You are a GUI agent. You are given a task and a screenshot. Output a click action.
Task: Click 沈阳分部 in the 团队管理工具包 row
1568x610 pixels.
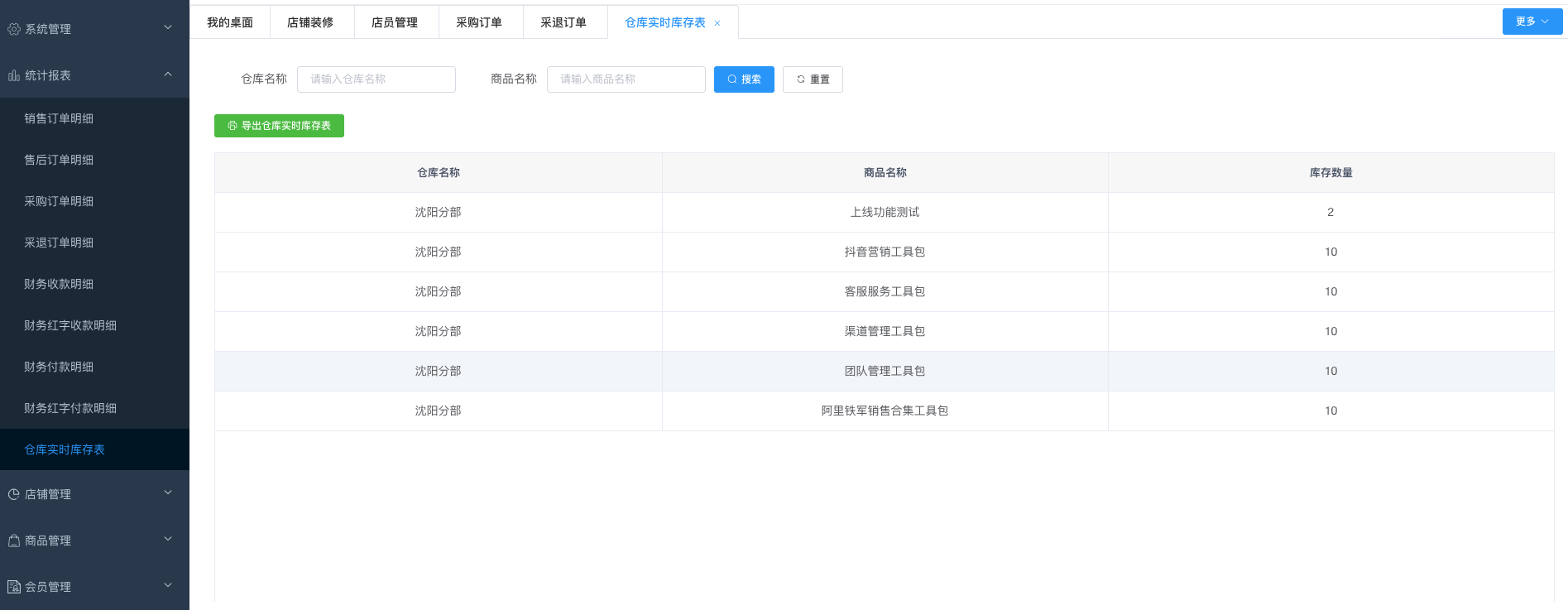tap(439, 372)
